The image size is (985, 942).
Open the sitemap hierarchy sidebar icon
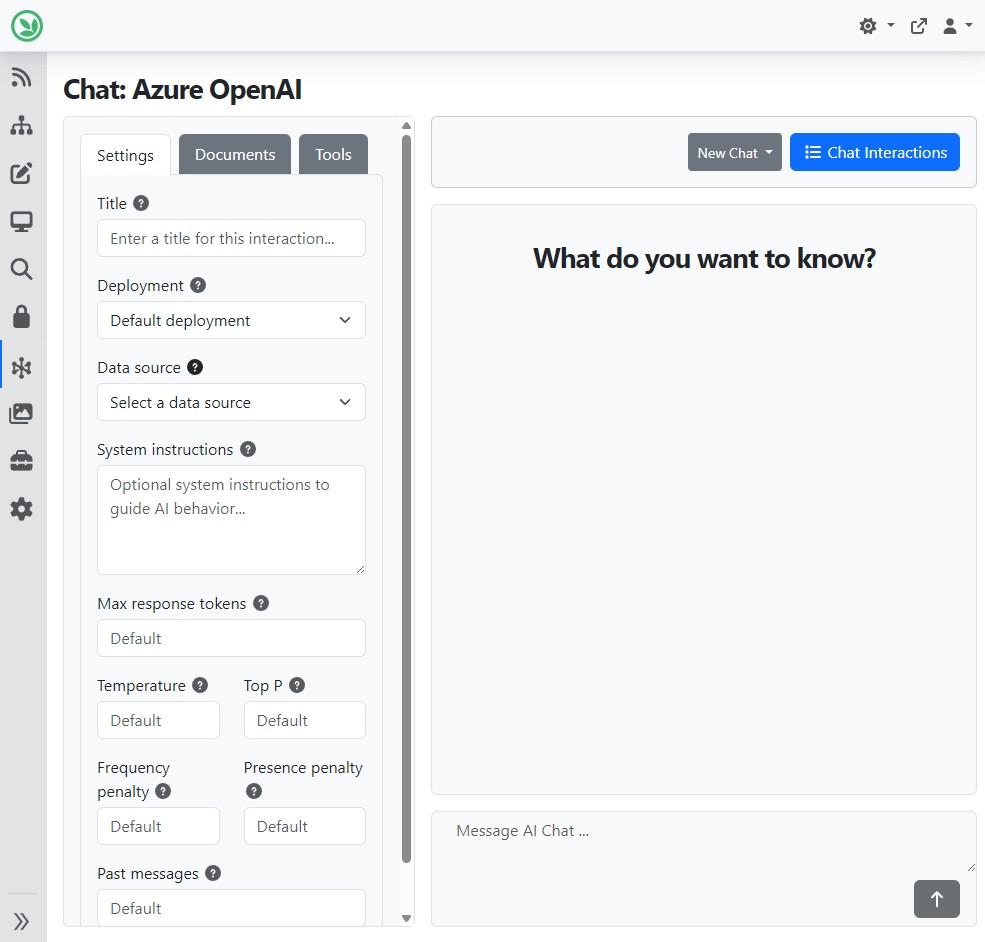pos(21,126)
